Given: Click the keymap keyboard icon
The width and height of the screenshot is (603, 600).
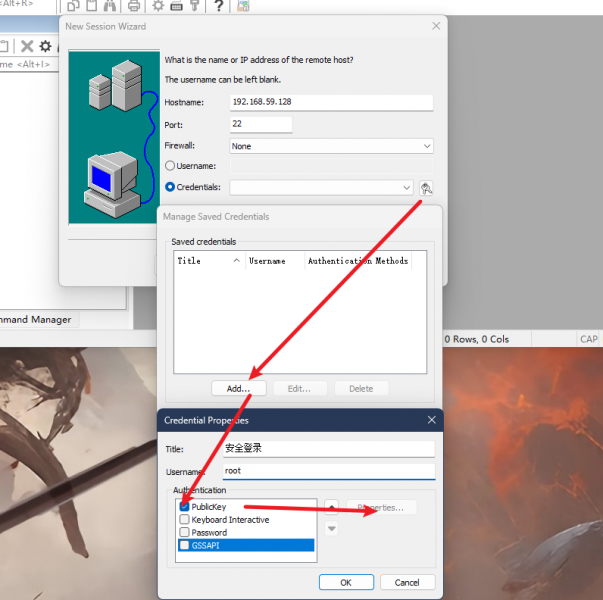Looking at the screenshot, I should (176, 6).
